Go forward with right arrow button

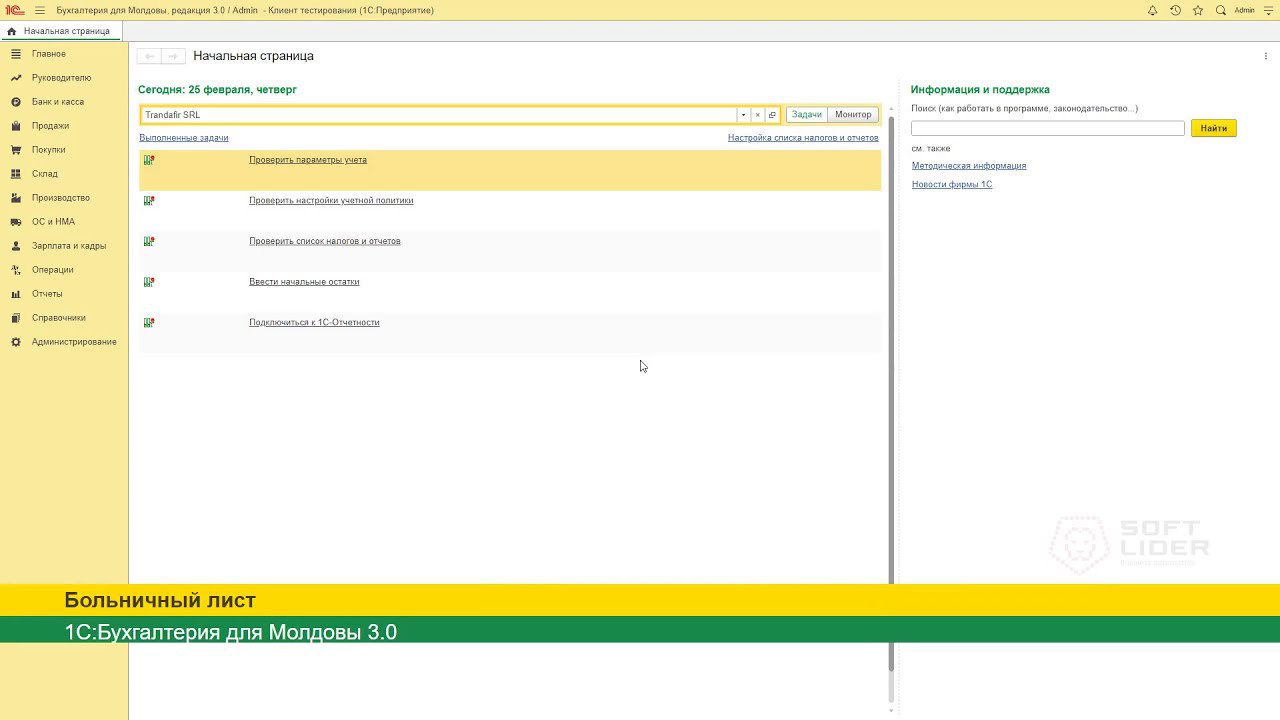pos(173,56)
